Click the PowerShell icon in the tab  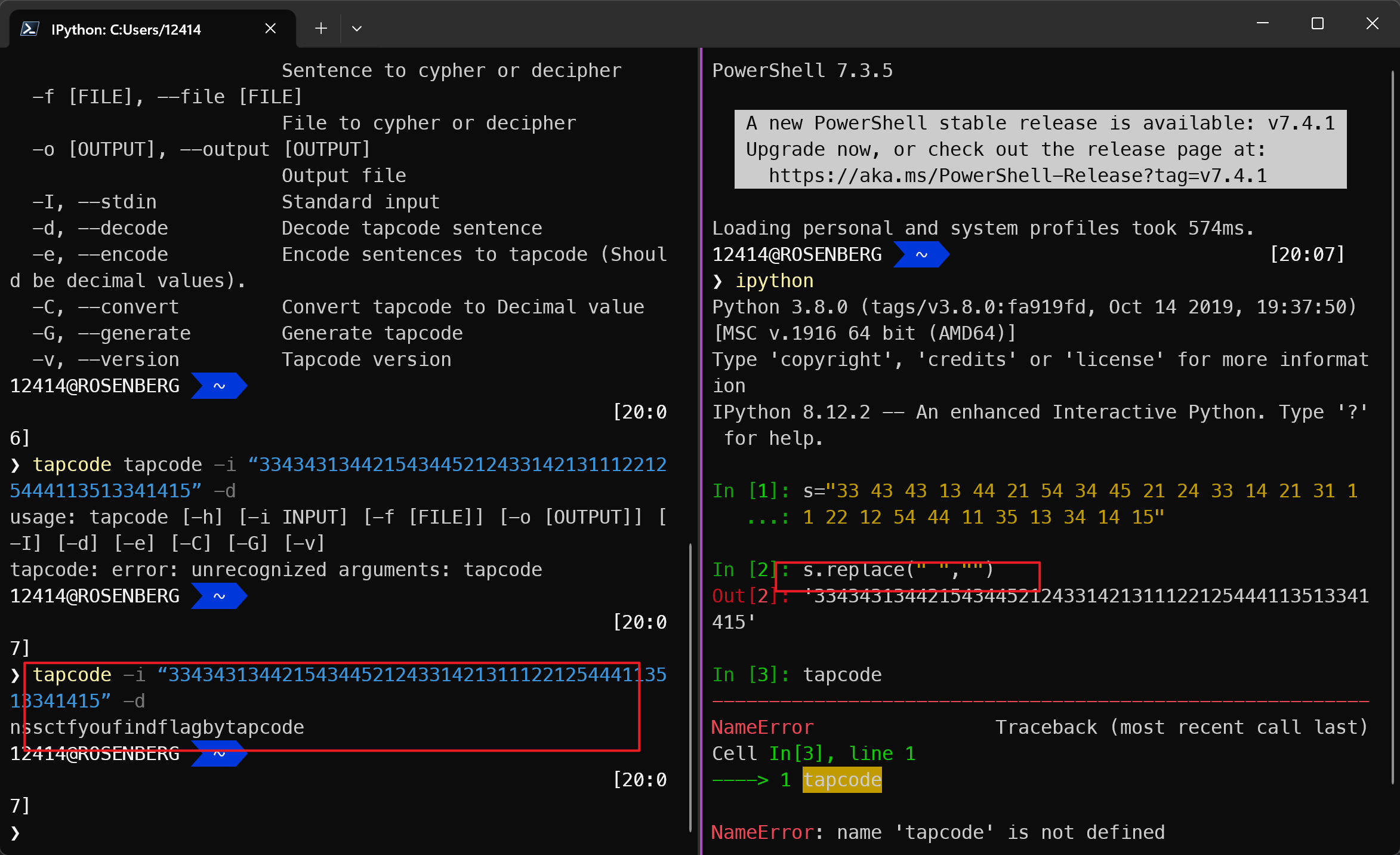(x=29, y=29)
